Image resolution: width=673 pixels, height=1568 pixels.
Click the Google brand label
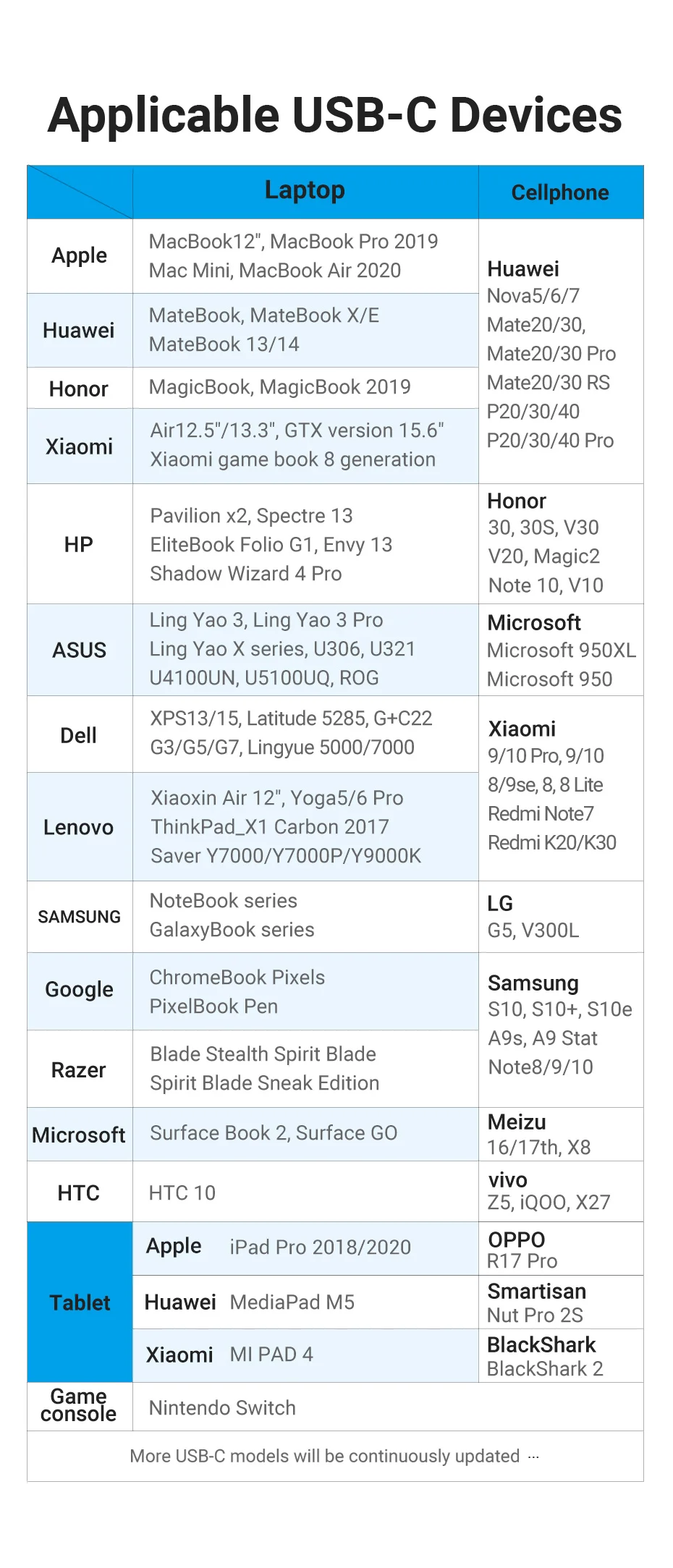80,989
